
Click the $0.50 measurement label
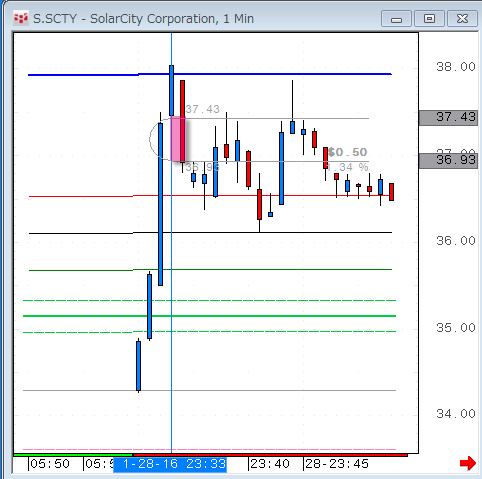(x=348, y=152)
